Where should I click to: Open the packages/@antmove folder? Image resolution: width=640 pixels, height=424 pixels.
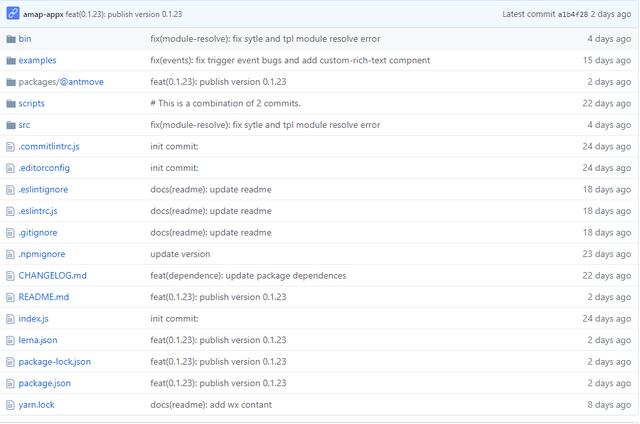point(61,82)
